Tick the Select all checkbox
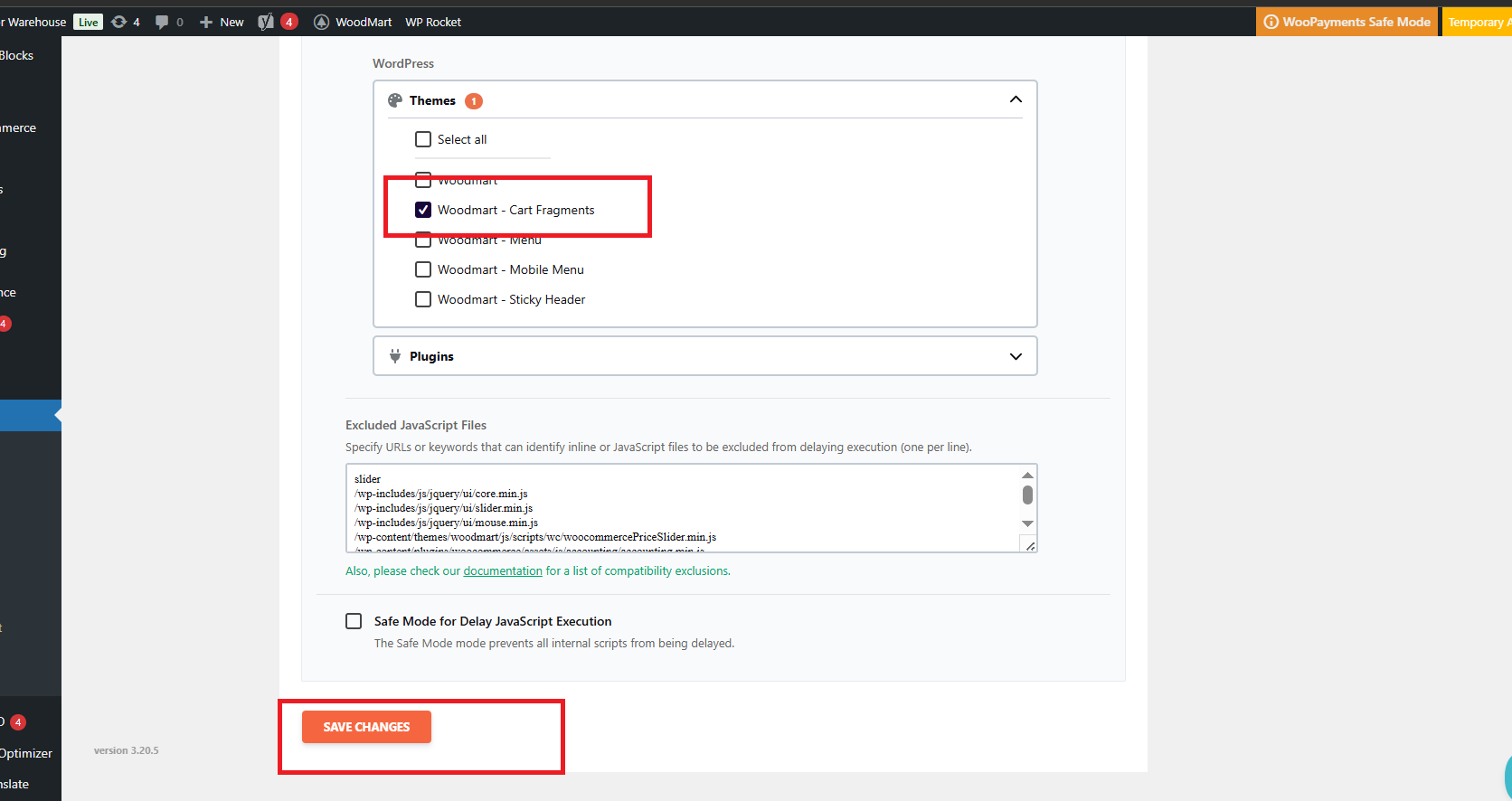Screen dimensions: 1512x801 tap(423, 139)
